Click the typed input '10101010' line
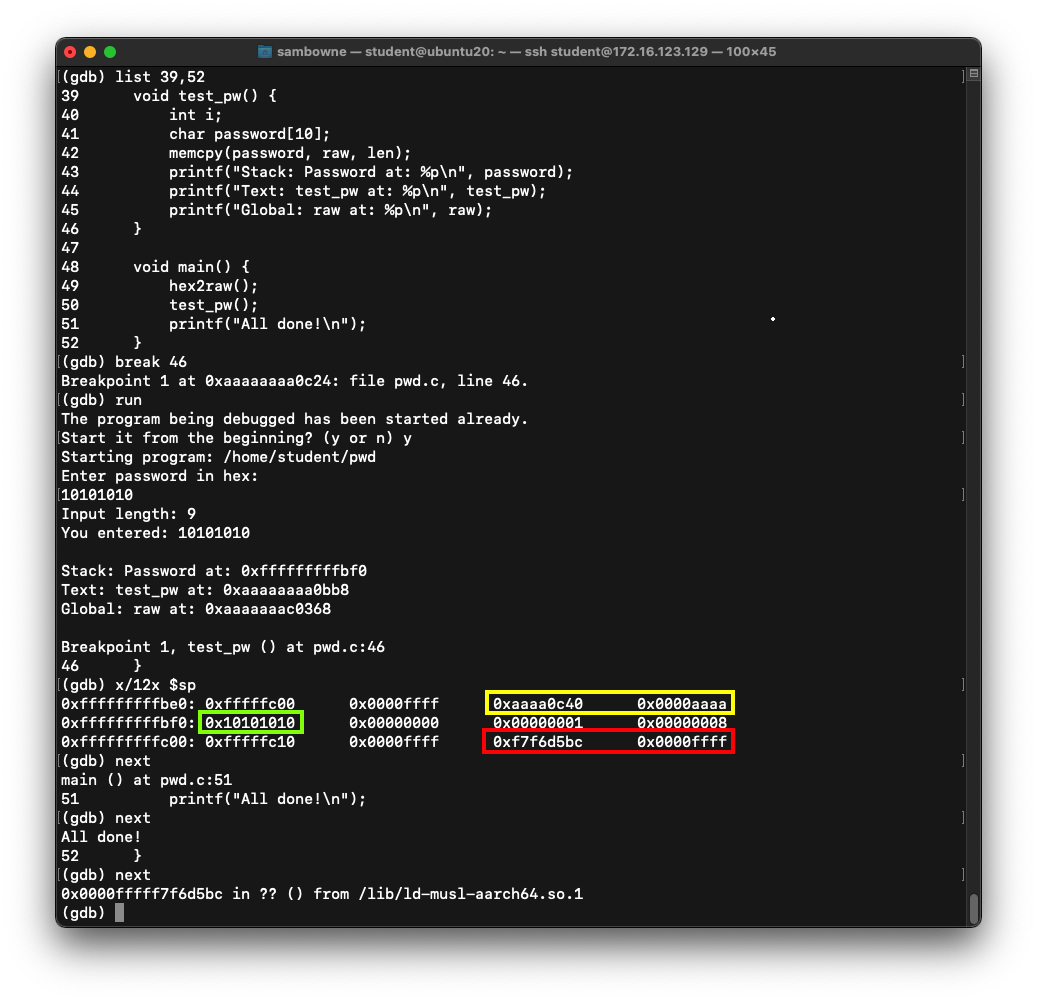 [x=97, y=495]
